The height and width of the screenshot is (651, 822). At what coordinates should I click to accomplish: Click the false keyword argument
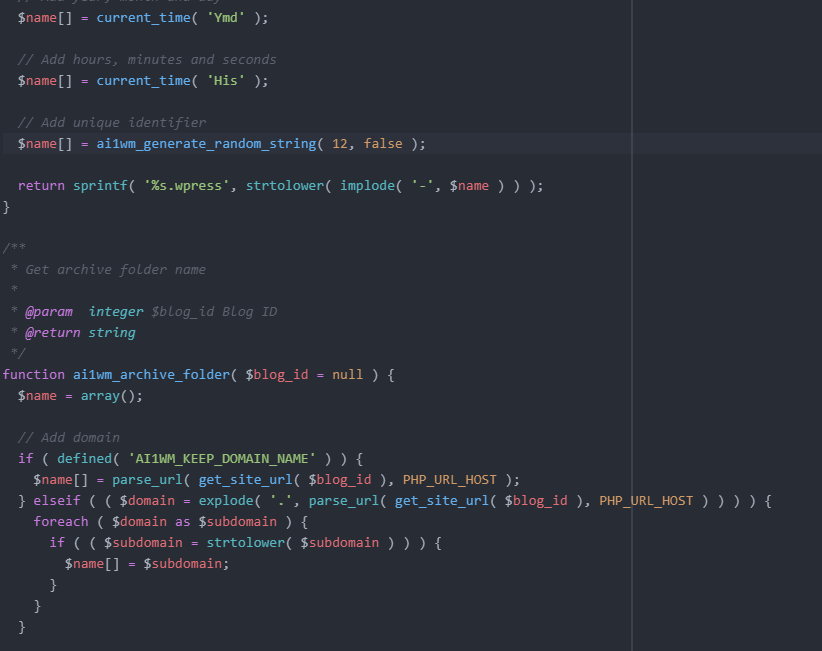pyautogui.click(x=383, y=144)
